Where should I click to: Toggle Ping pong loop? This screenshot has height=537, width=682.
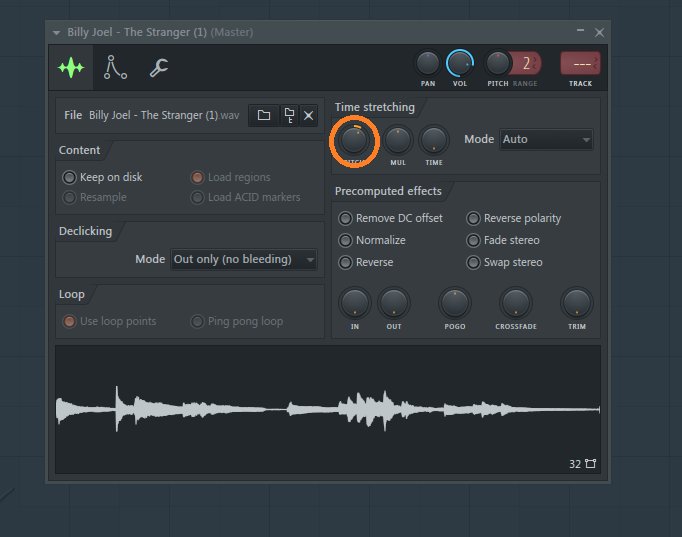[x=237, y=321]
